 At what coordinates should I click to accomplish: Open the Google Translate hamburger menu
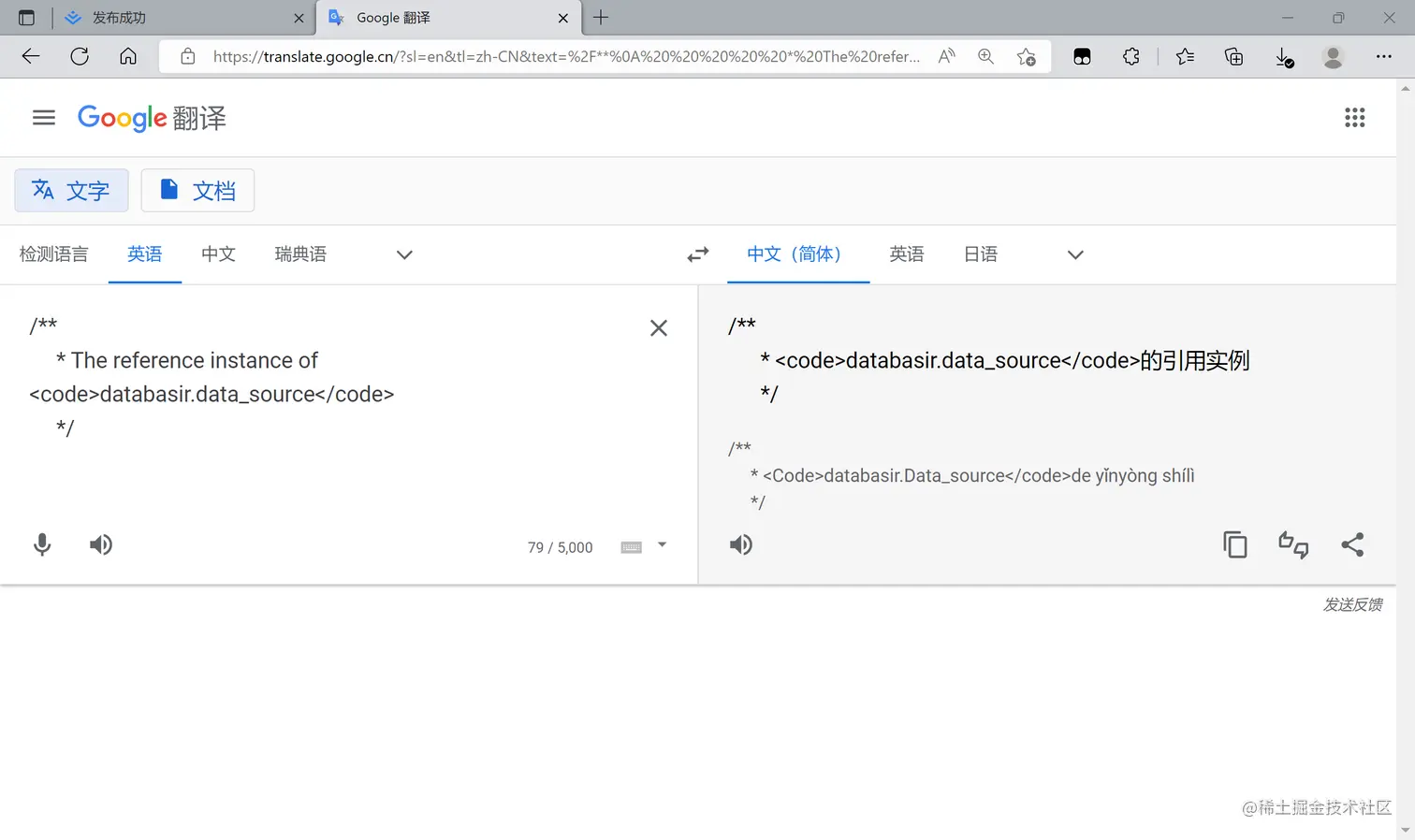pyautogui.click(x=44, y=118)
